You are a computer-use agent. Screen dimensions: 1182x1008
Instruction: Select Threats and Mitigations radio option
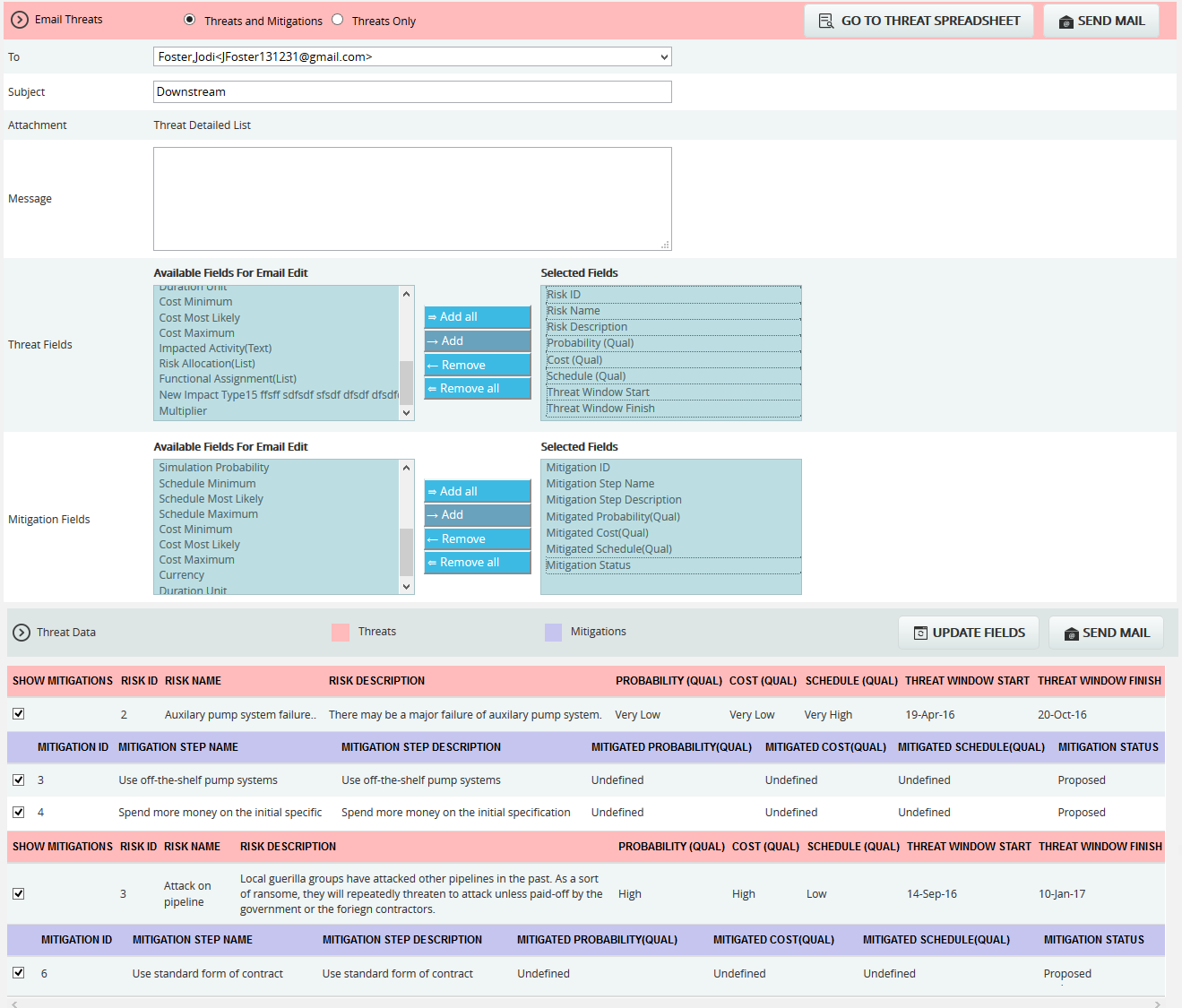click(x=189, y=20)
